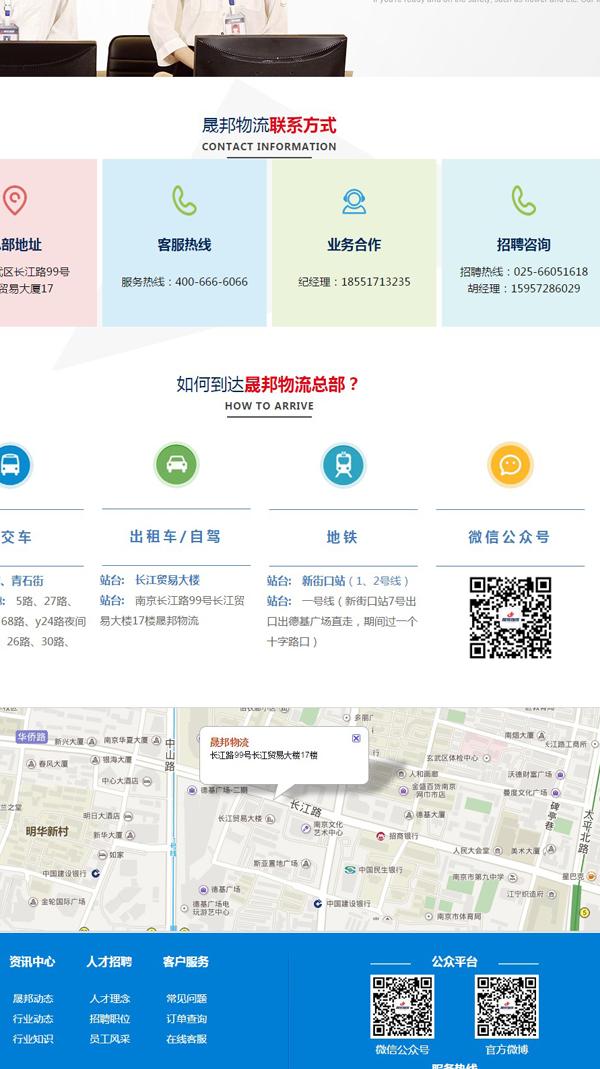Open the 人才理念 footer link

pyautogui.click(x=110, y=998)
